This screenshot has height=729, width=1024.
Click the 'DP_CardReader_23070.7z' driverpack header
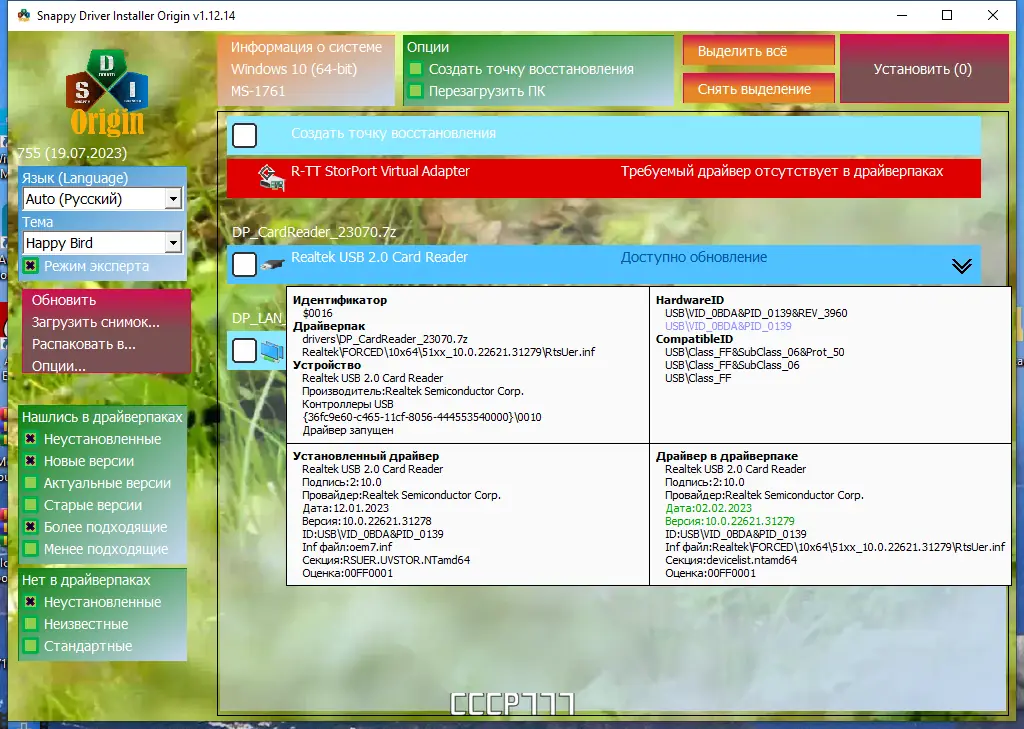point(314,232)
